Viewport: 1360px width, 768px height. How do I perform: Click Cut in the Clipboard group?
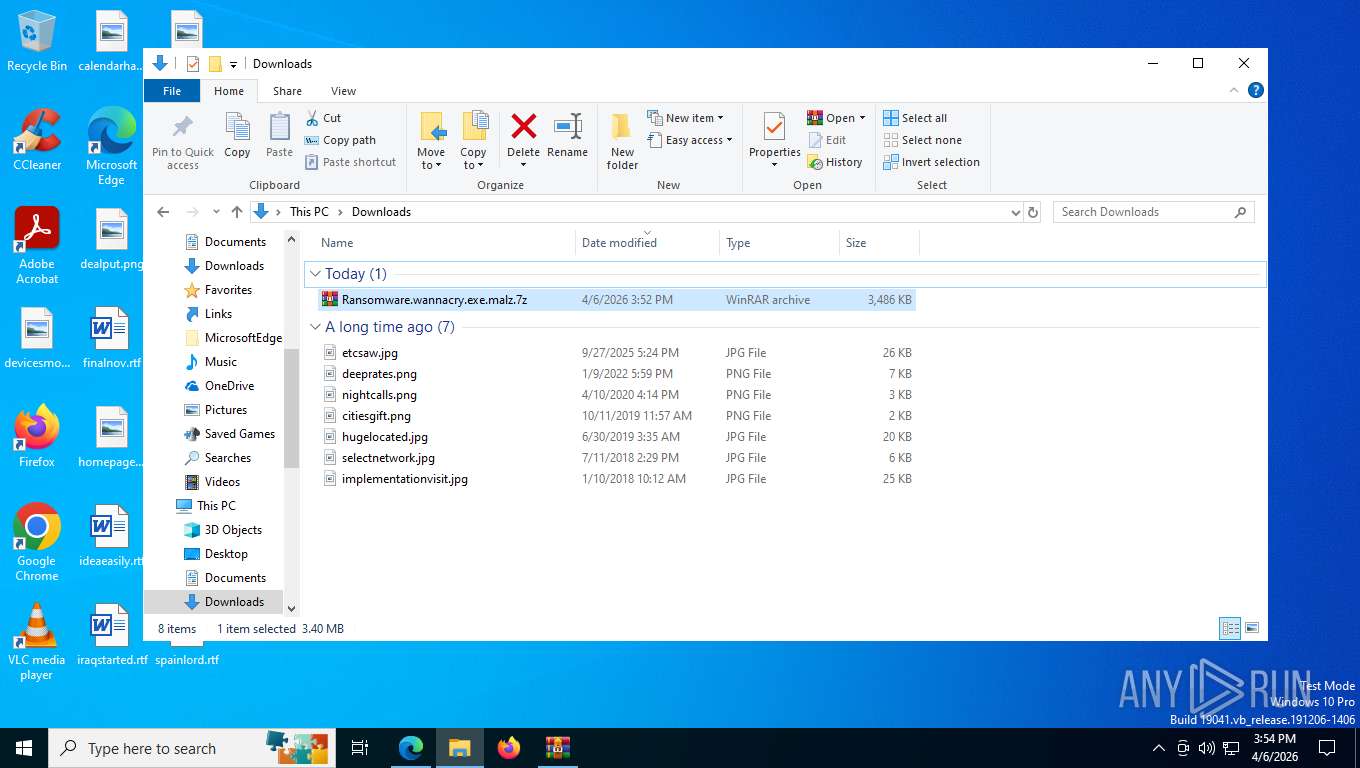pyautogui.click(x=323, y=118)
